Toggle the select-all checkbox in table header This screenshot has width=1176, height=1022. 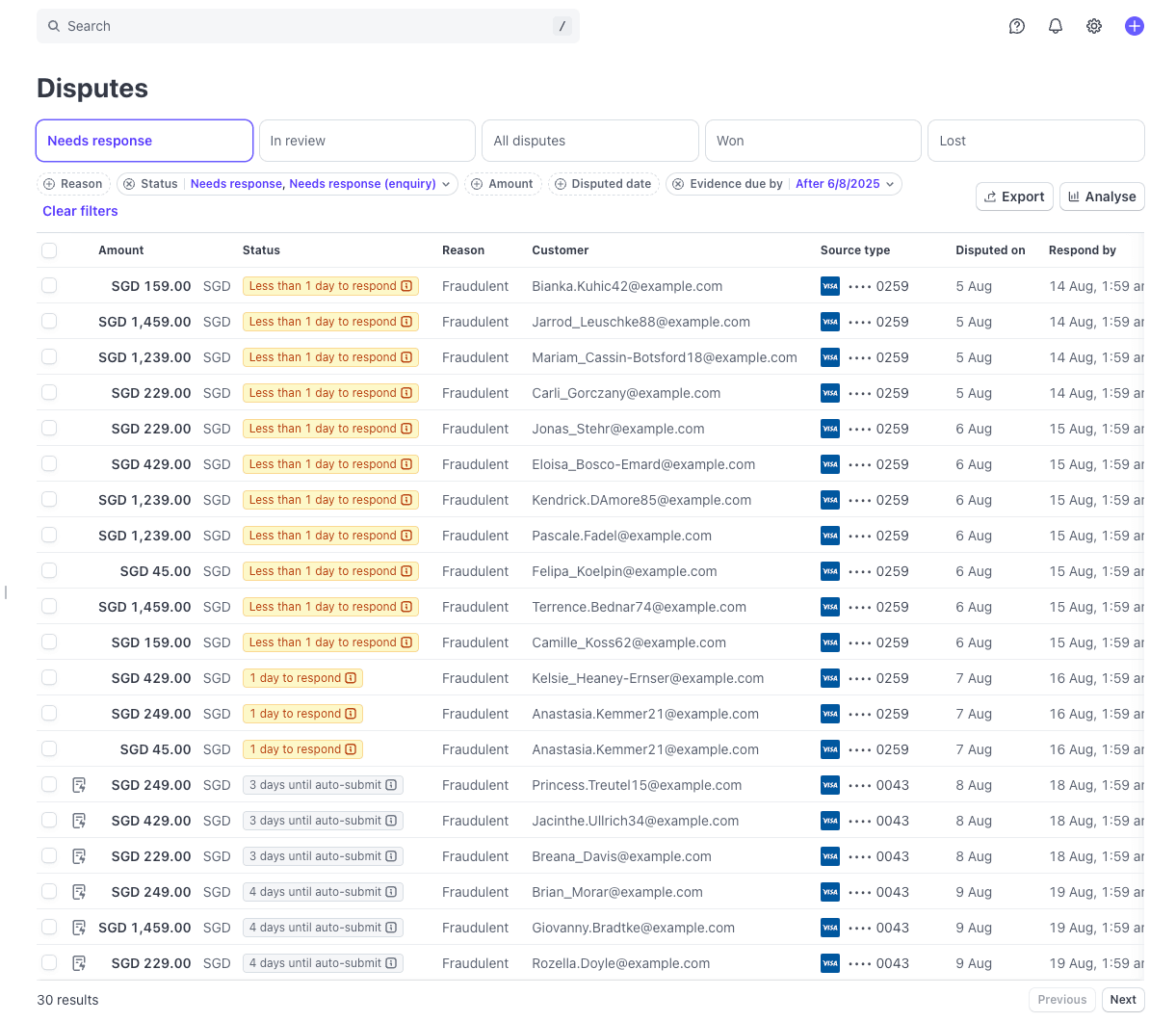(x=49, y=250)
